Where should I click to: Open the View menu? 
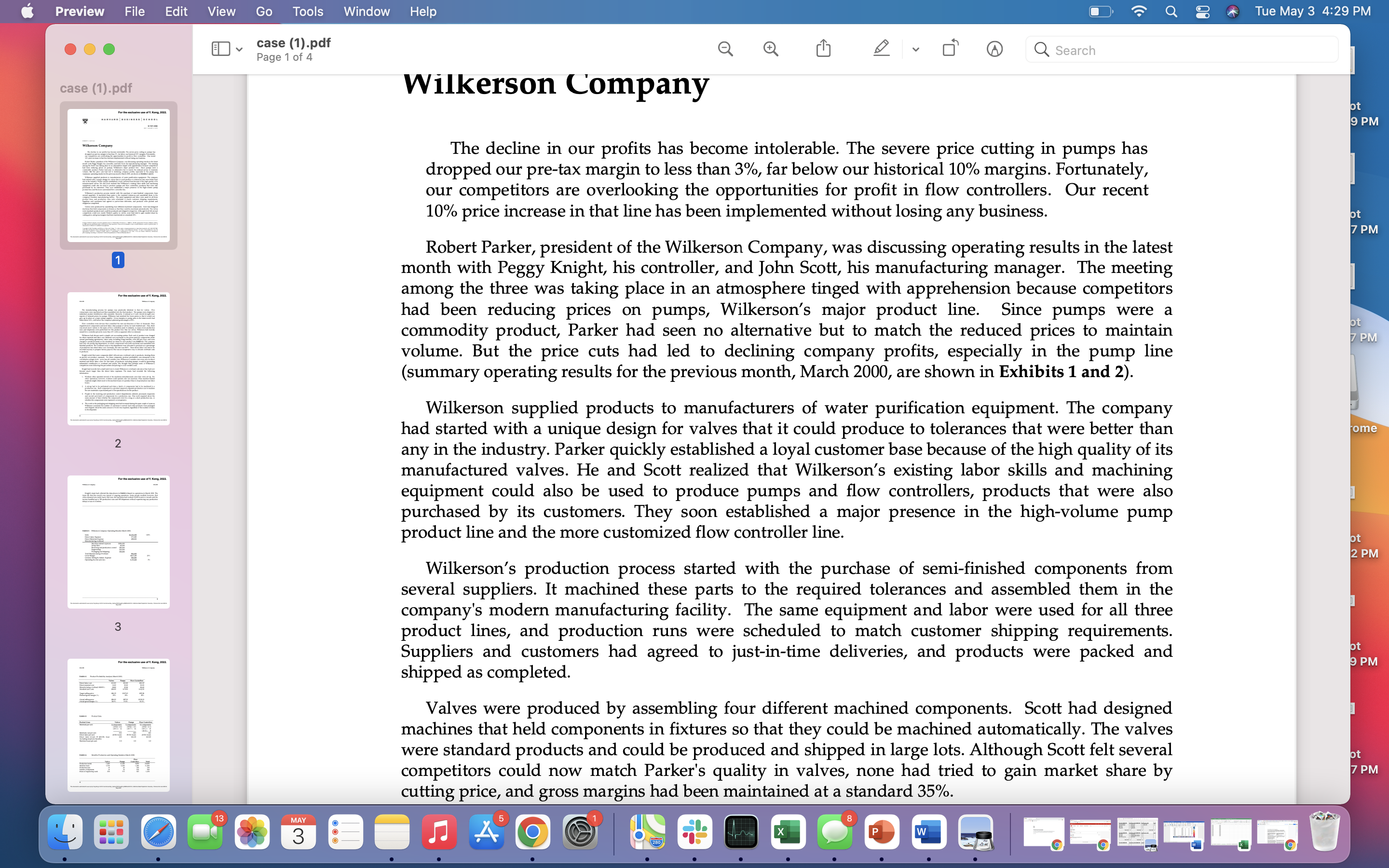[221, 12]
